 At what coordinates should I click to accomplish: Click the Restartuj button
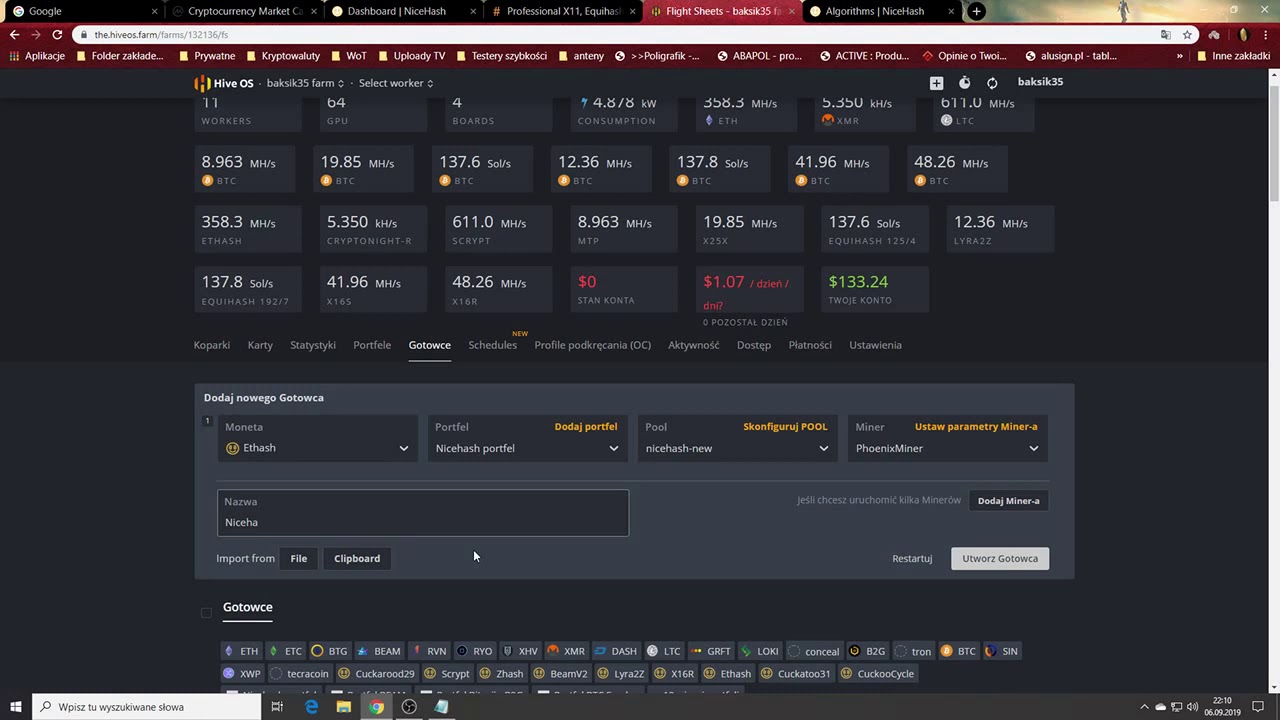click(x=912, y=558)
